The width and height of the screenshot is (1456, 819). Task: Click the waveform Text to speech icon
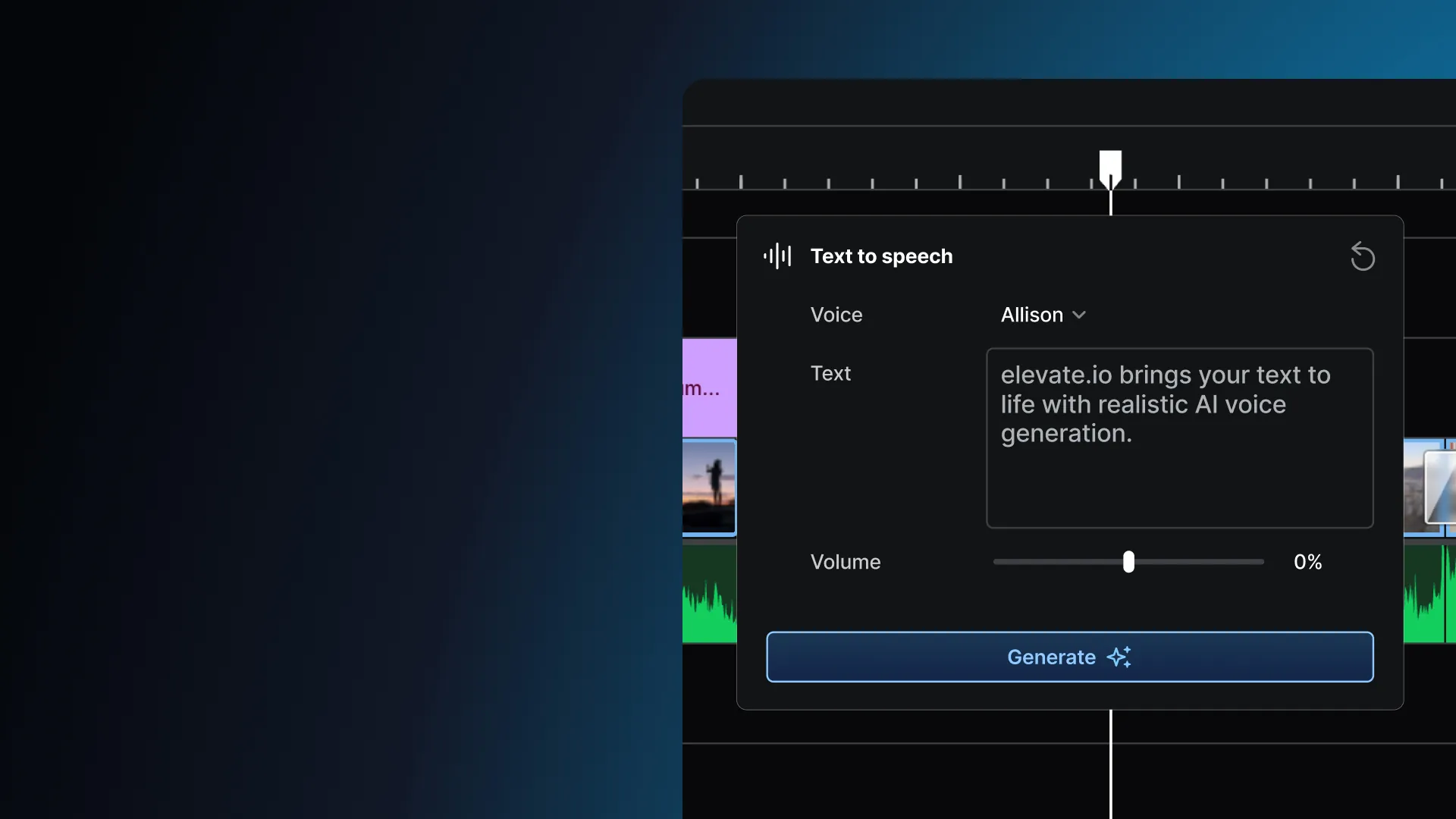point(777,256)
